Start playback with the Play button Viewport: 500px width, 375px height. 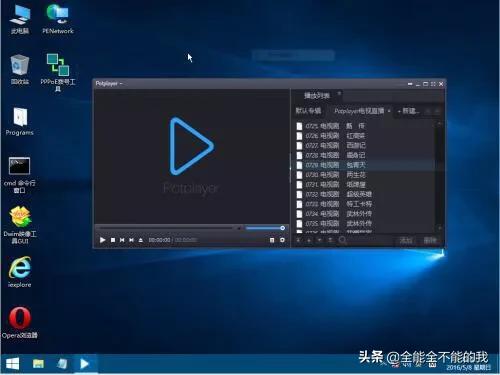coord(102,240)
